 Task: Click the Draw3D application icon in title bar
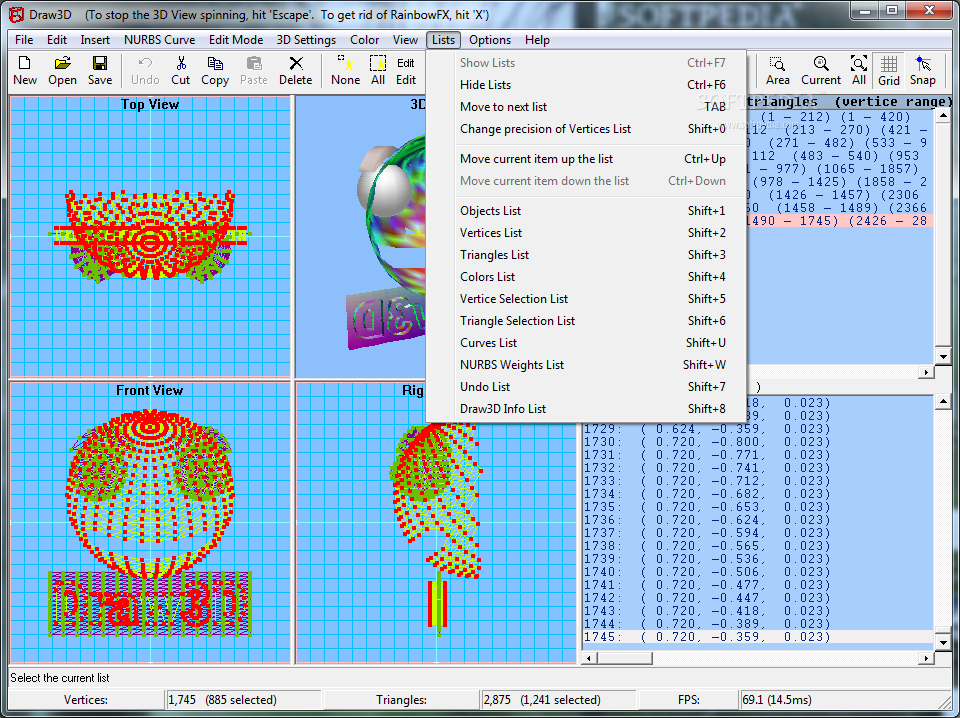point(17,15)
